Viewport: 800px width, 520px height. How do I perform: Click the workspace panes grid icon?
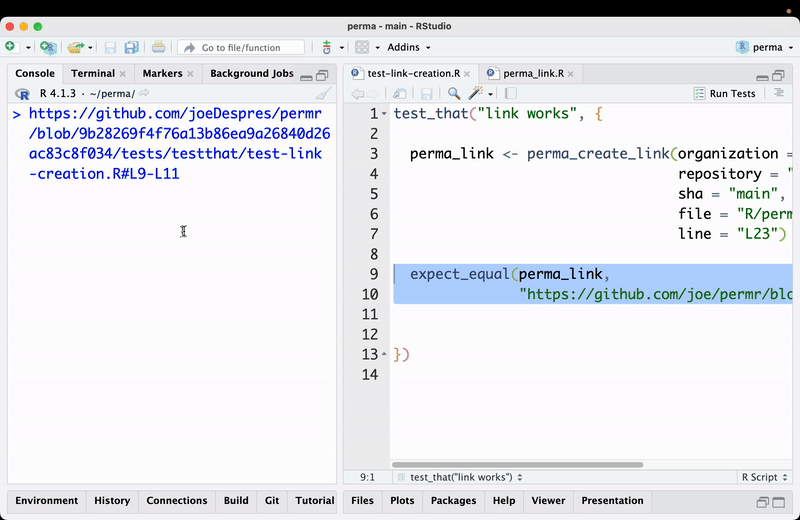(362, 47)
